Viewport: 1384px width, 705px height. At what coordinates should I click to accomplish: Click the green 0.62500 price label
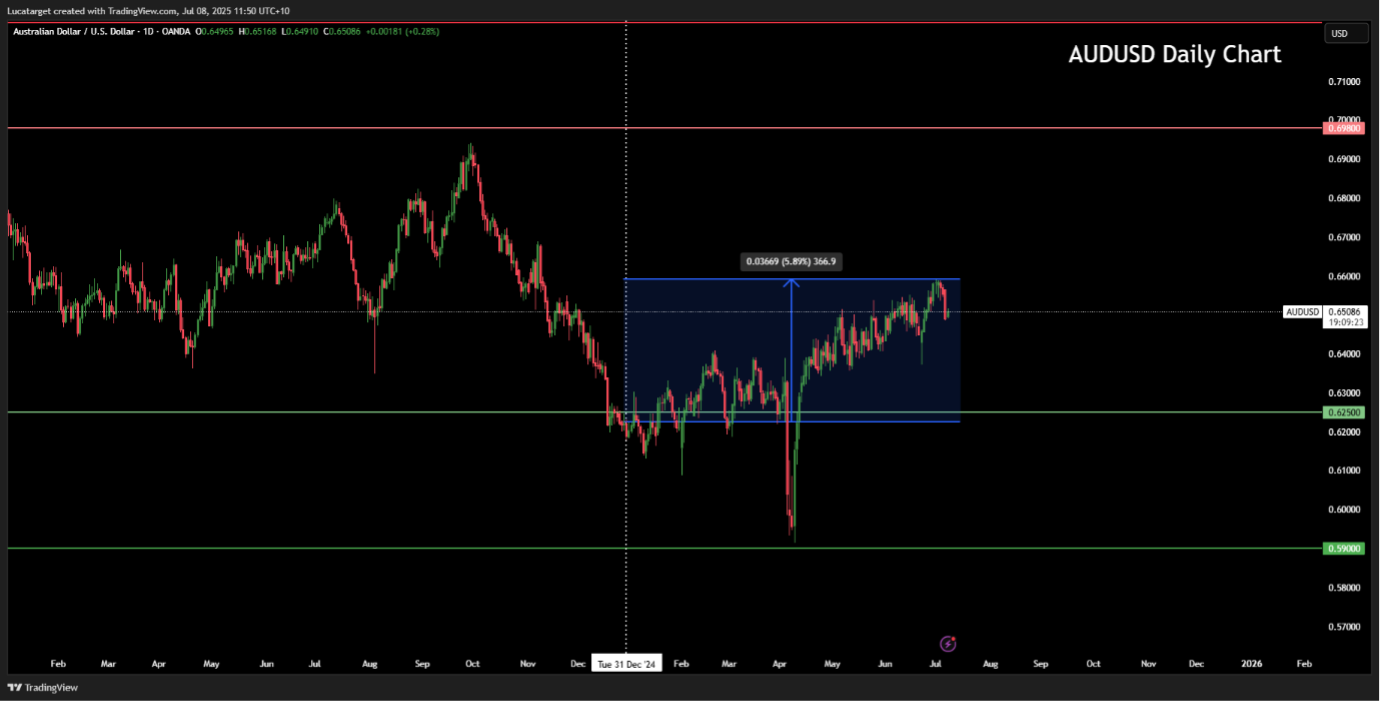pyautogui.click(x=1342, y=412)
